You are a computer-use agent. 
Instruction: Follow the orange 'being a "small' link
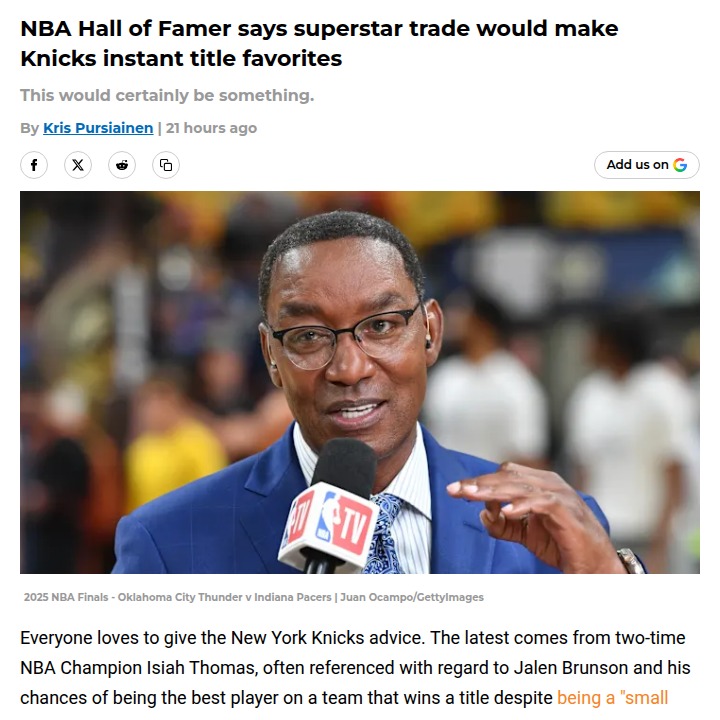tap(612, 698)
